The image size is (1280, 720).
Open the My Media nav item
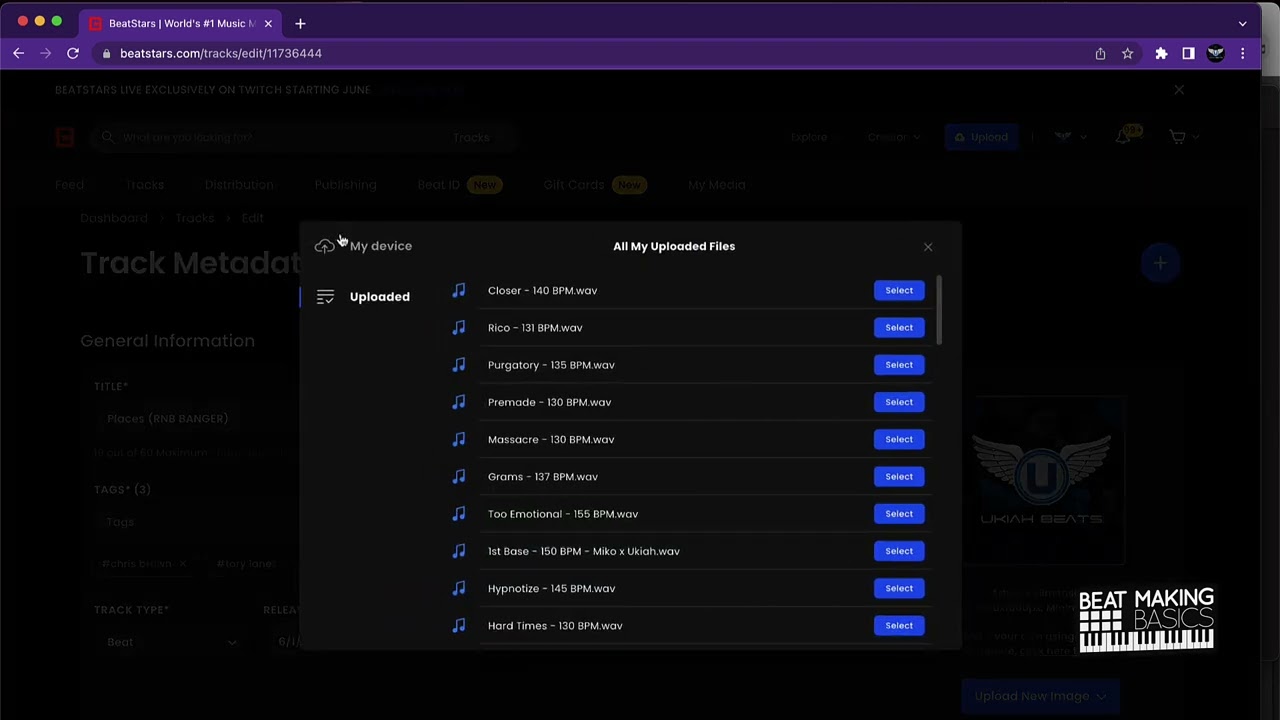point(717,185)
